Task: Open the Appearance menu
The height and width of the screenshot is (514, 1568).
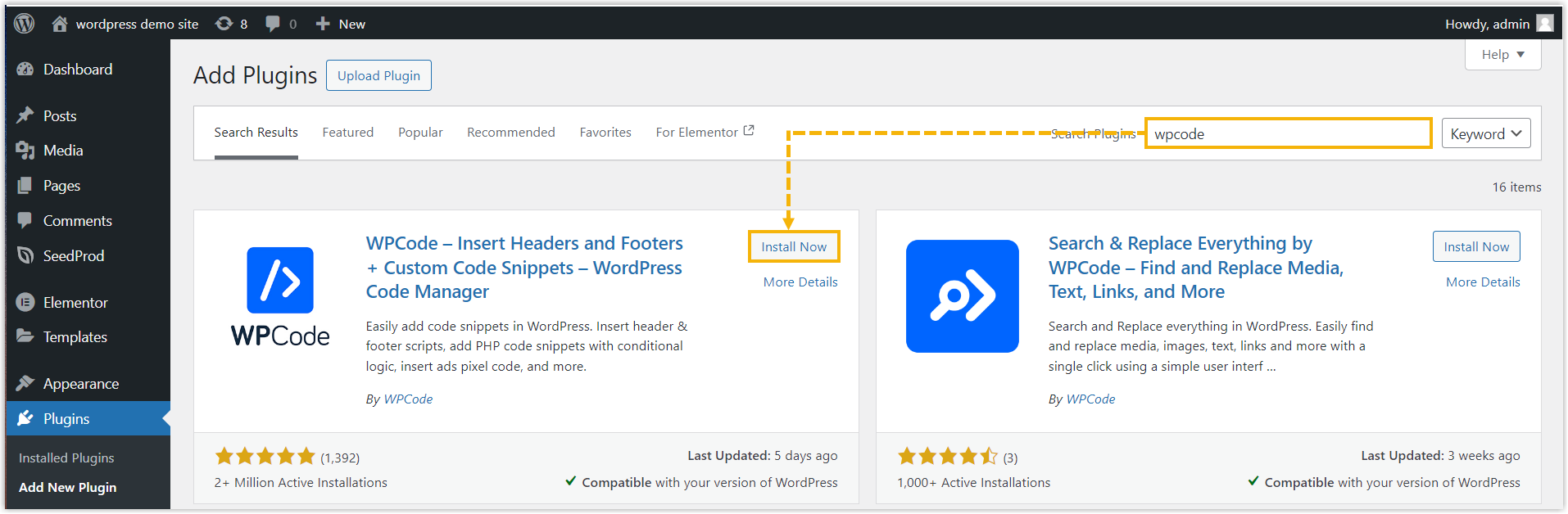Action: 80,384
